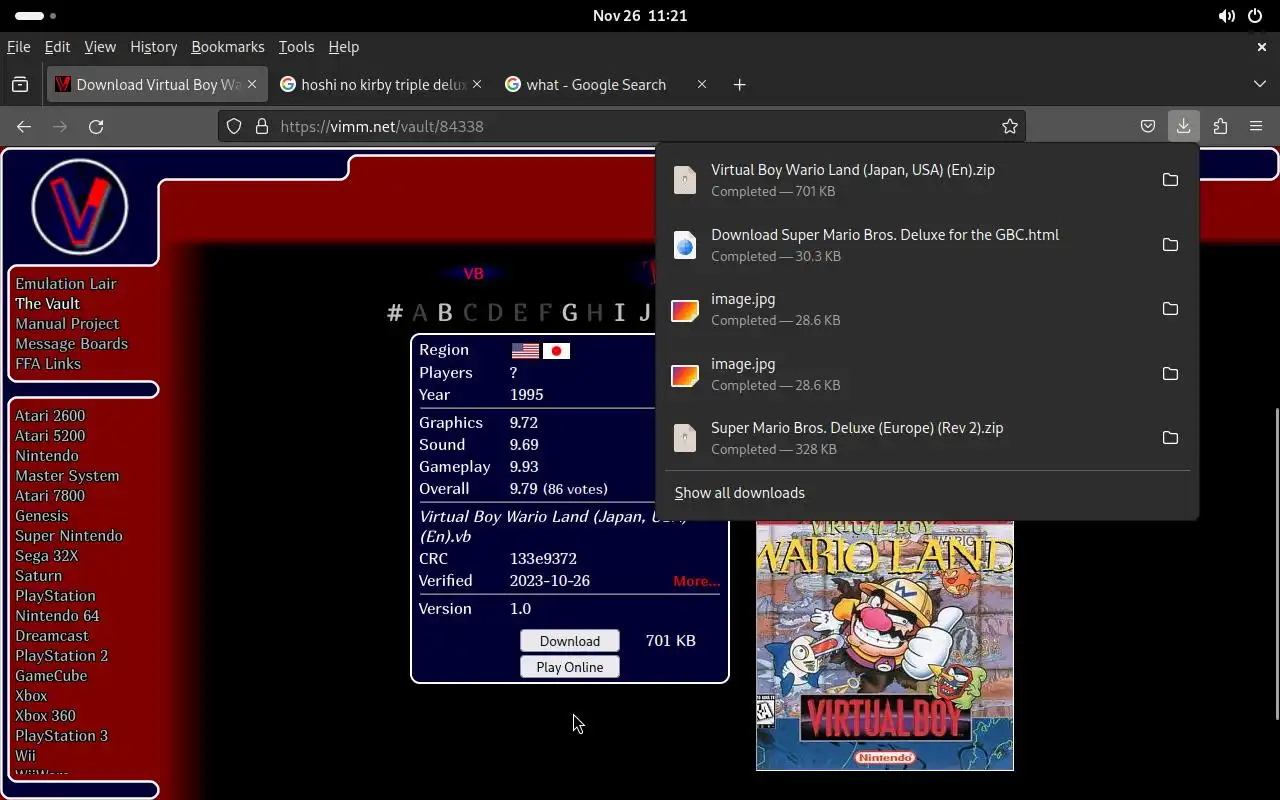This screenshot has width=1280, height=800.
Task: Go to The Vault link
Action: click(x=47, y=304)
